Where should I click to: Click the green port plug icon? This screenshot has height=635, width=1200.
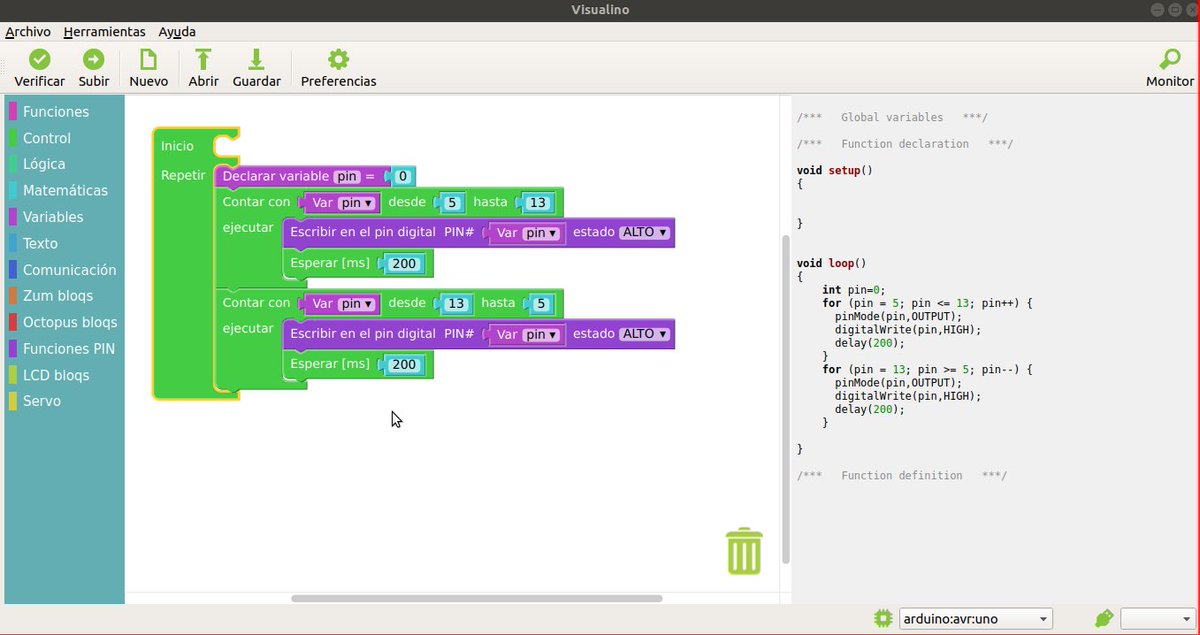(1104, 618)
